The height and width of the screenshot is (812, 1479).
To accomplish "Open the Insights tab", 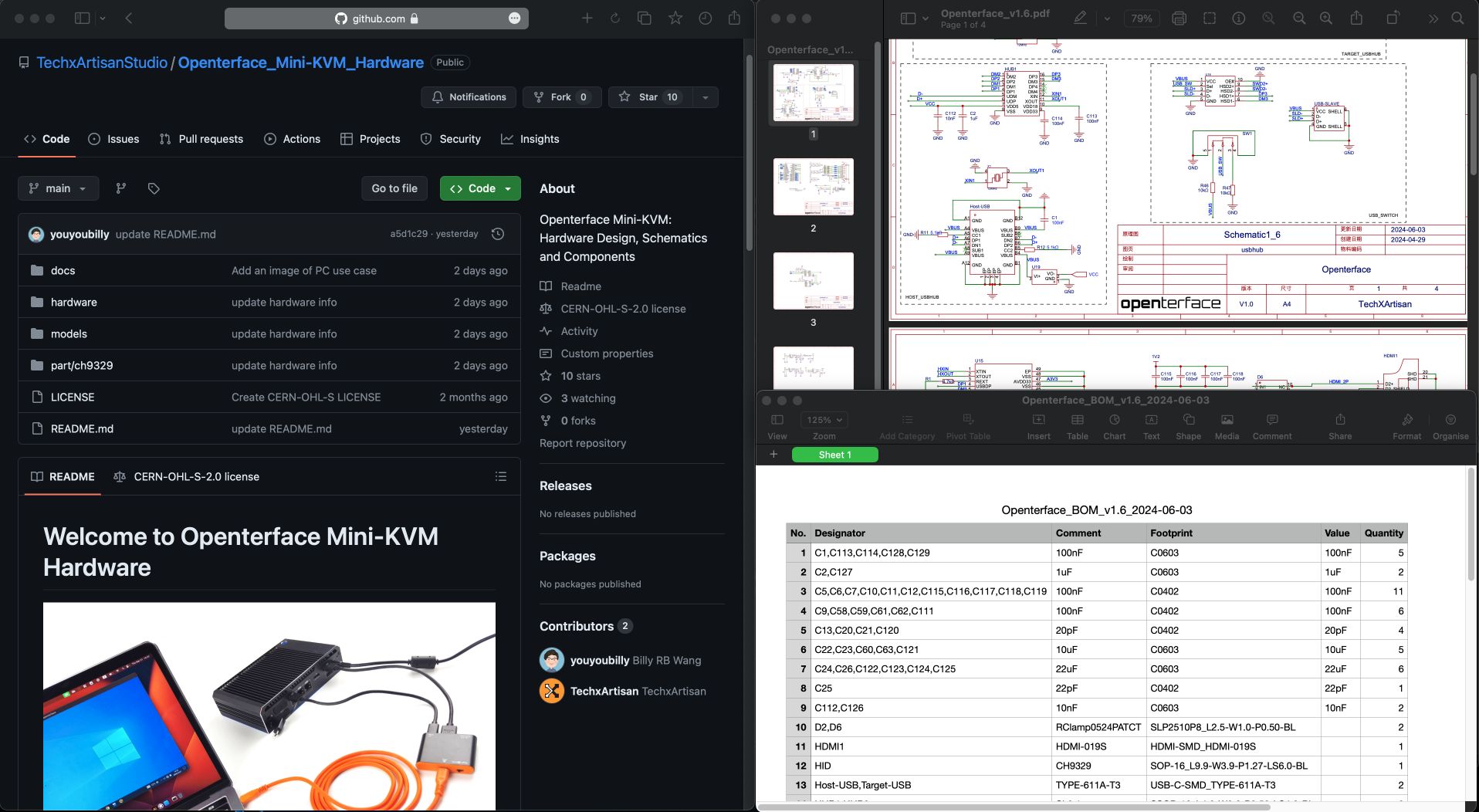I will pos(530,139).
